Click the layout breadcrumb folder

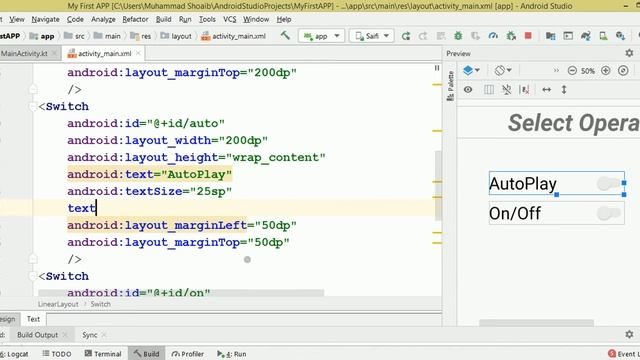tap(176, 36)
